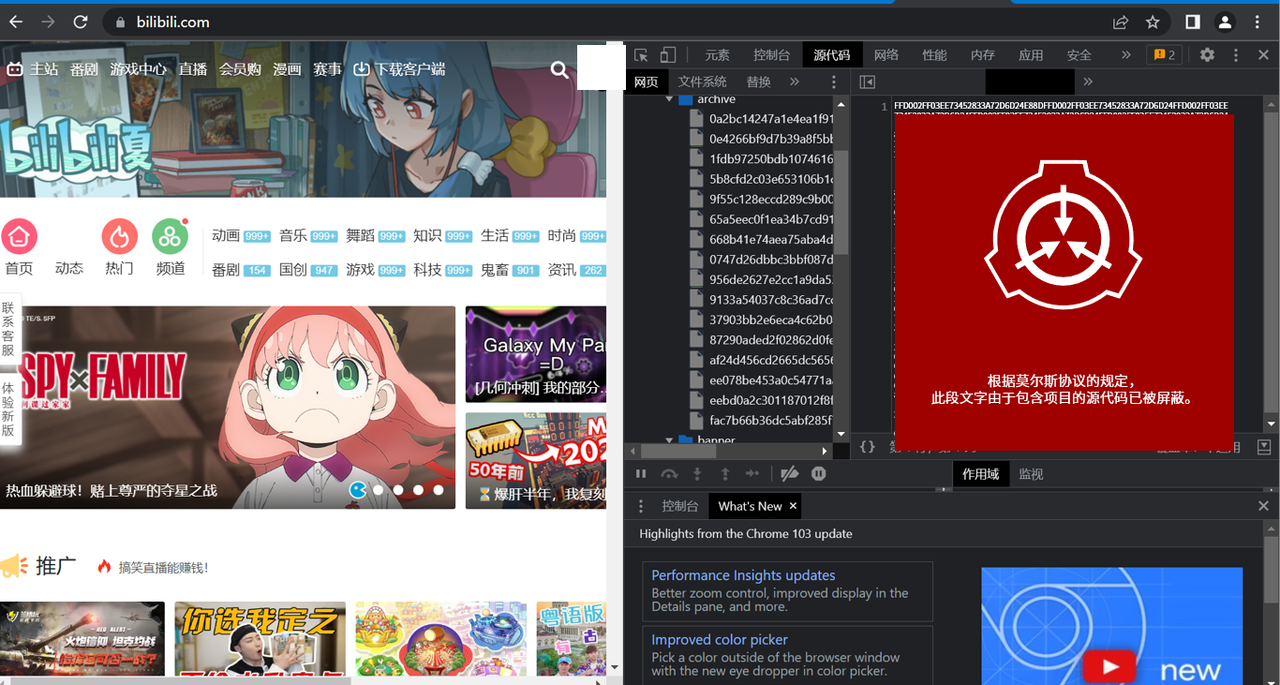Close the What's New drawer tab

click(x=793, y=506)
